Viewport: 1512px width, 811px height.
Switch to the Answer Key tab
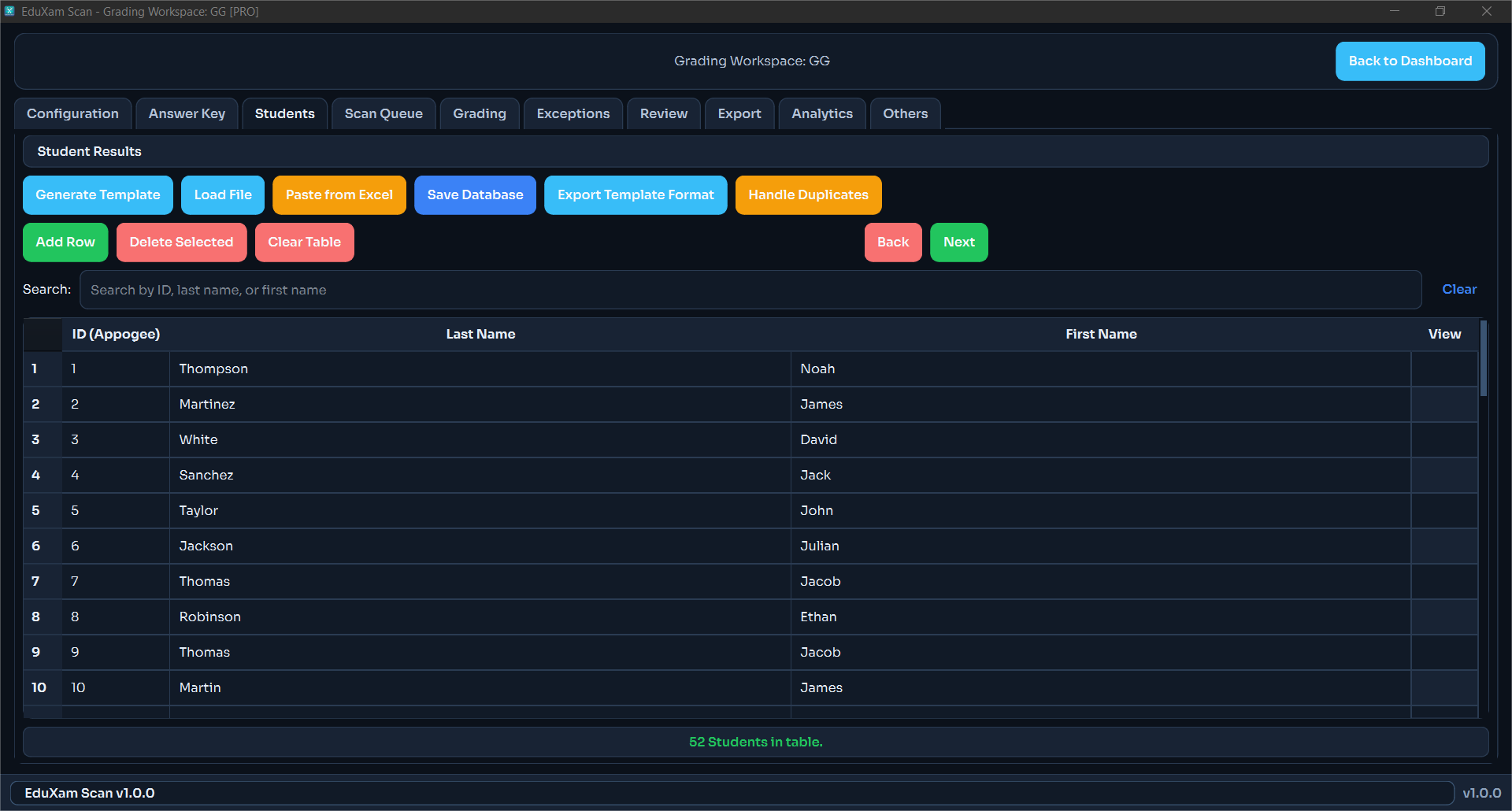(187, 113)
